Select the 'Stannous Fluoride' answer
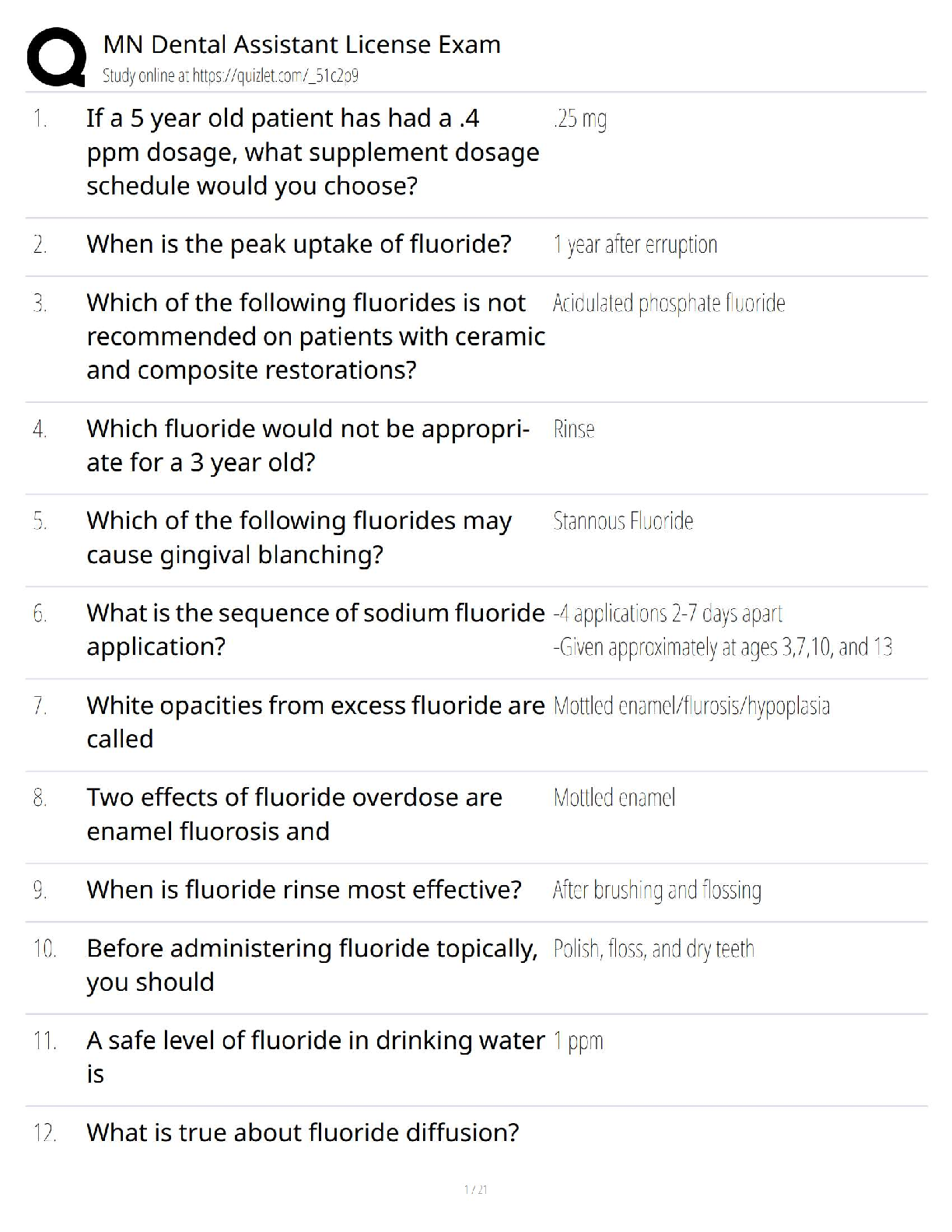The width and height of the screenshot is (952, 1232). (x=623, y=520)
